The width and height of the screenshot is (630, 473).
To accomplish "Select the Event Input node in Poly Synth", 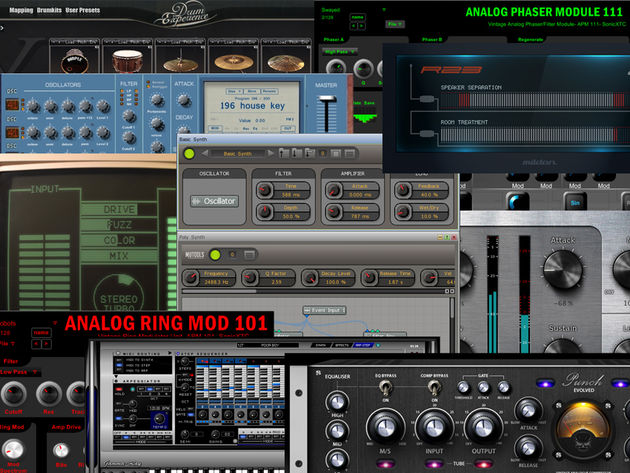I will click(x=325, y=310).
